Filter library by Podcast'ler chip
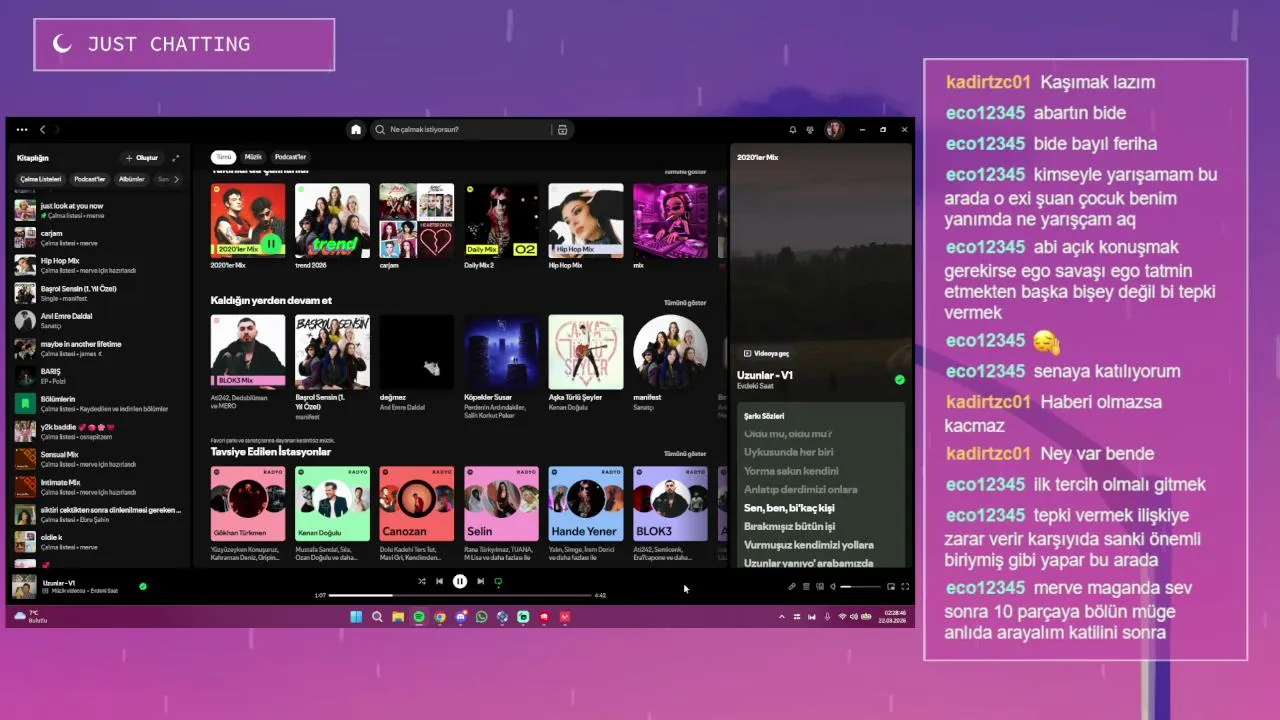 tap(90, 179)
